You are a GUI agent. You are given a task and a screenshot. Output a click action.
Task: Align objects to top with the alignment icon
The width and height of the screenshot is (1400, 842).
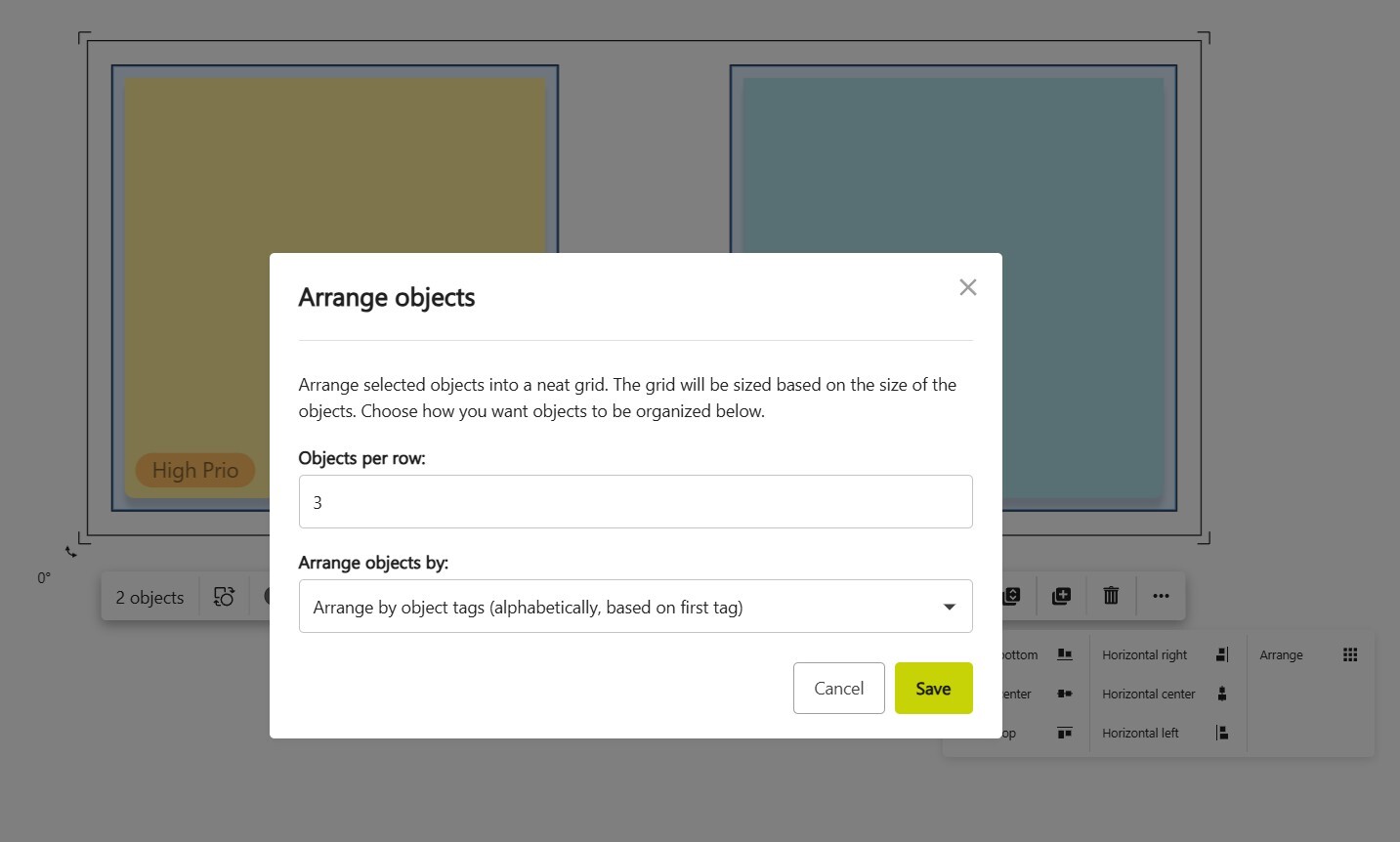click(1065, 733)
